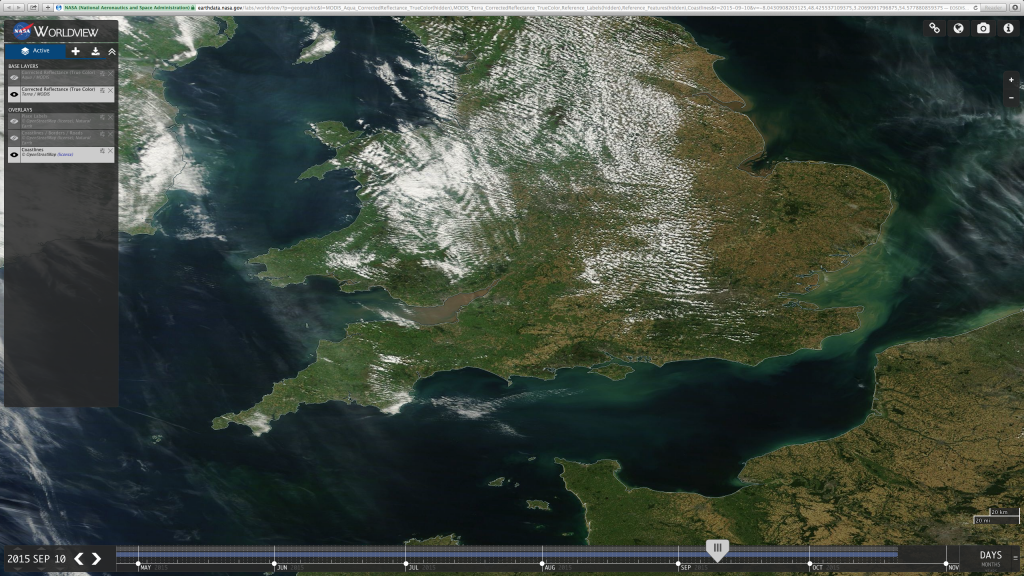The width and height of the screenshot is (1024, 576).
Task: Go to the next day arrow
Action: [x=96, y=558]
